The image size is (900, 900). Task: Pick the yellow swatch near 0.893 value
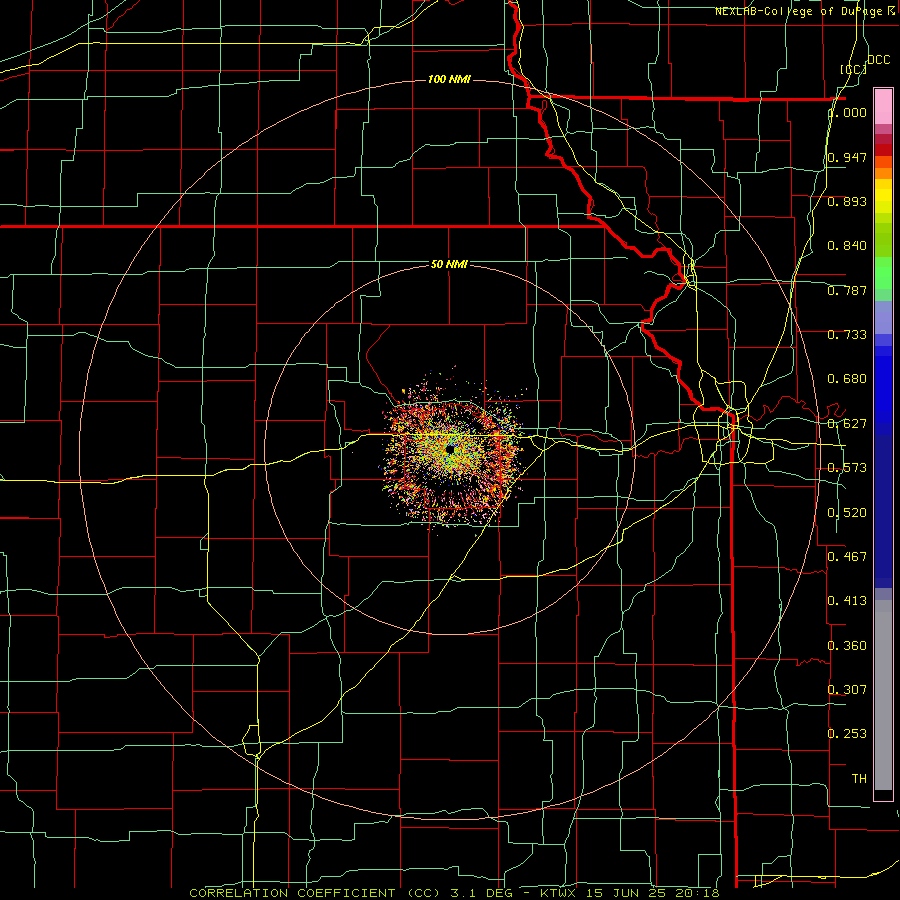[x=883, y=201]
